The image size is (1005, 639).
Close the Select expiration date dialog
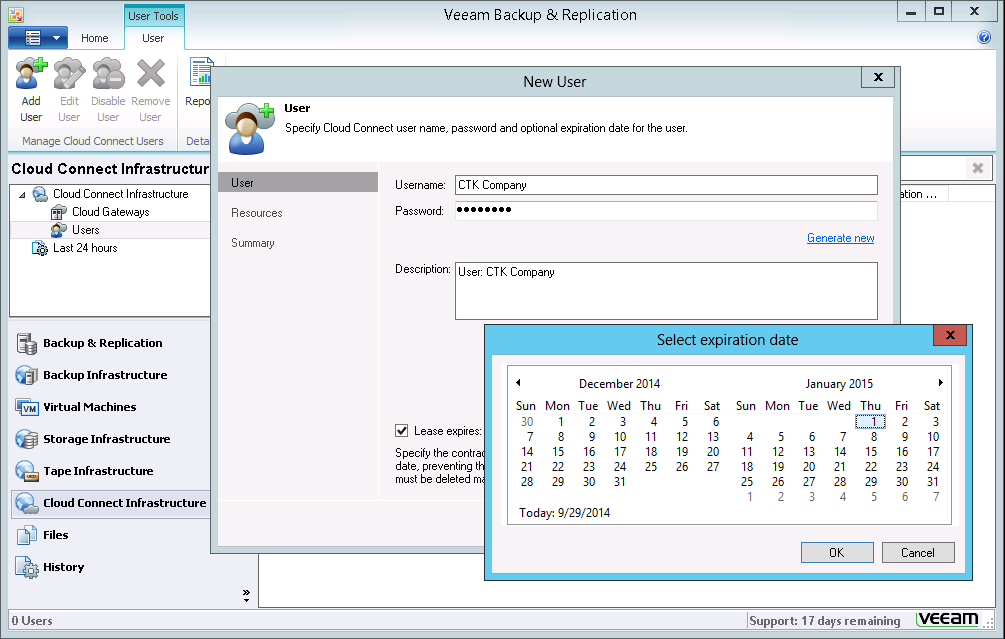[950, 335]
